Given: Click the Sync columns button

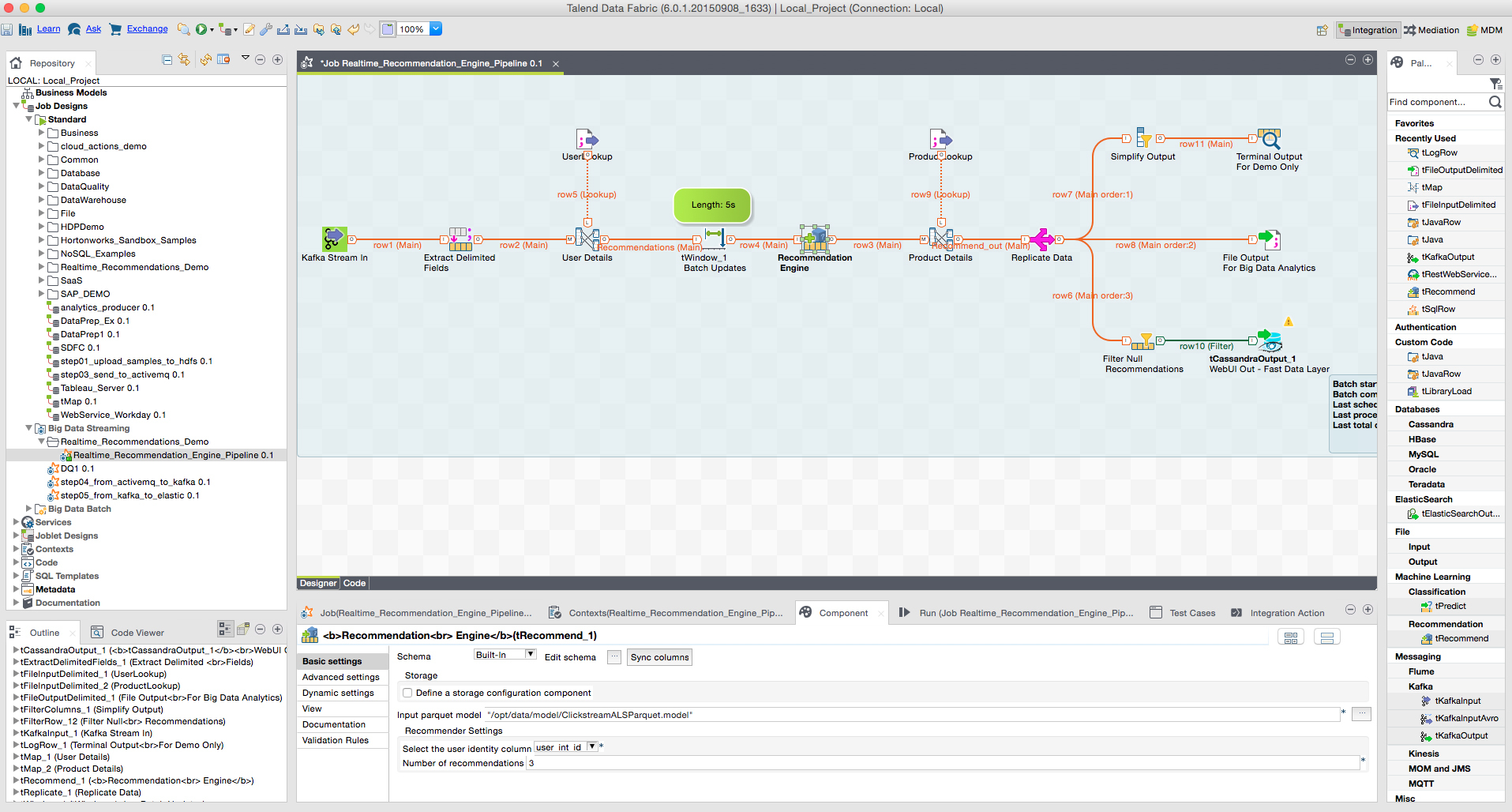Looking at the screenshot, I should (659, 657).
